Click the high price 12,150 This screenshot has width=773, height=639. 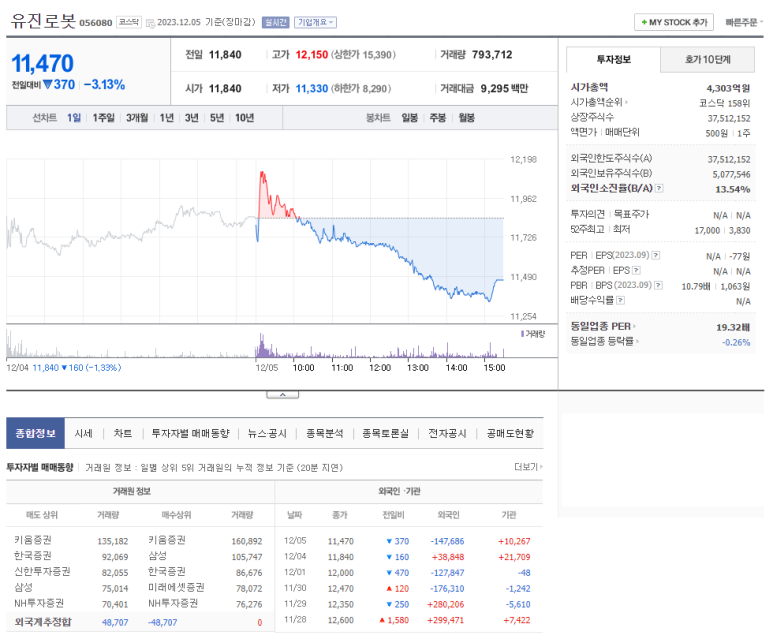pyautogui.click(x=312, y=55)
